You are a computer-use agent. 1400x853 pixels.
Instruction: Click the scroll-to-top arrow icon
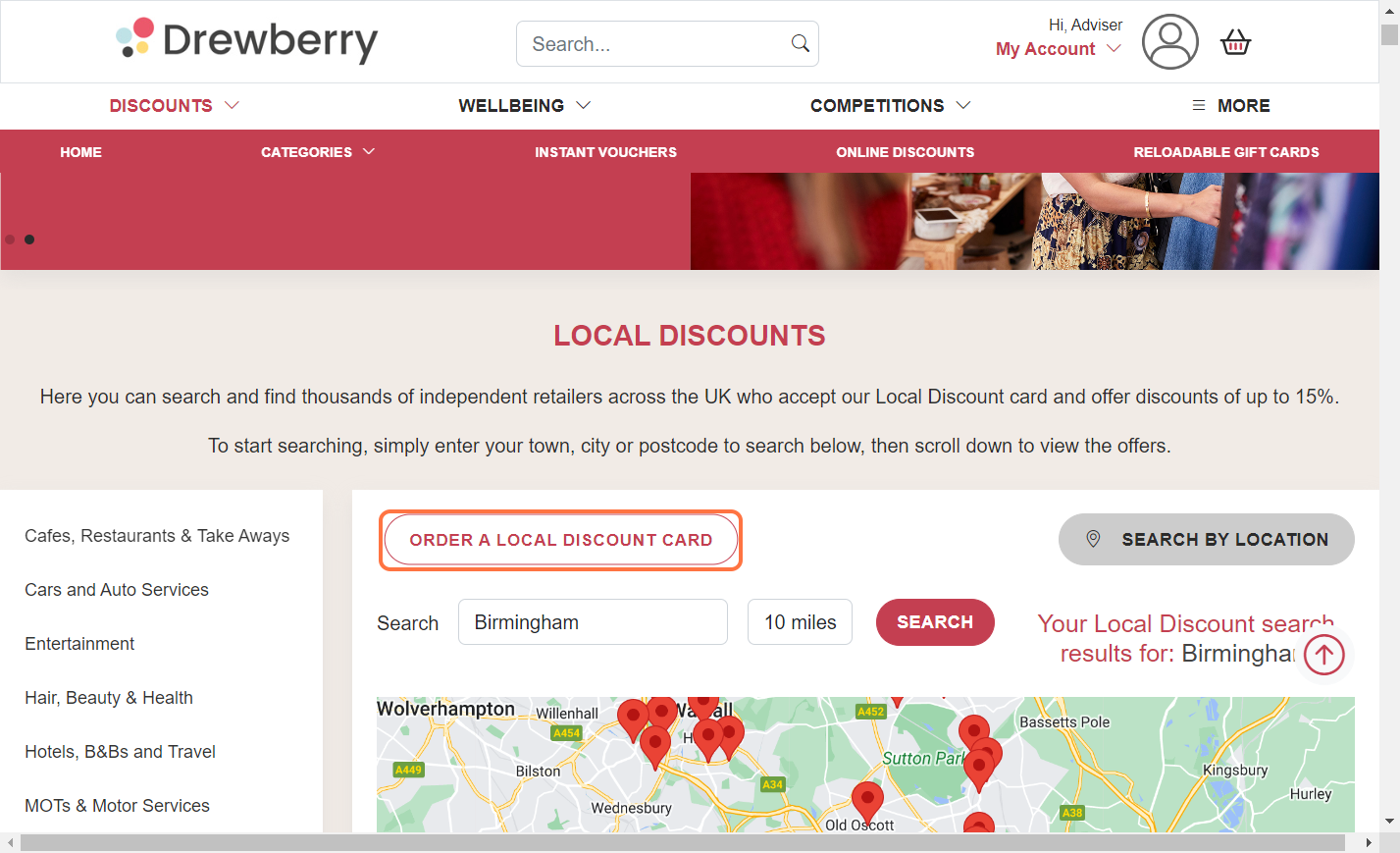point(1324,655)
